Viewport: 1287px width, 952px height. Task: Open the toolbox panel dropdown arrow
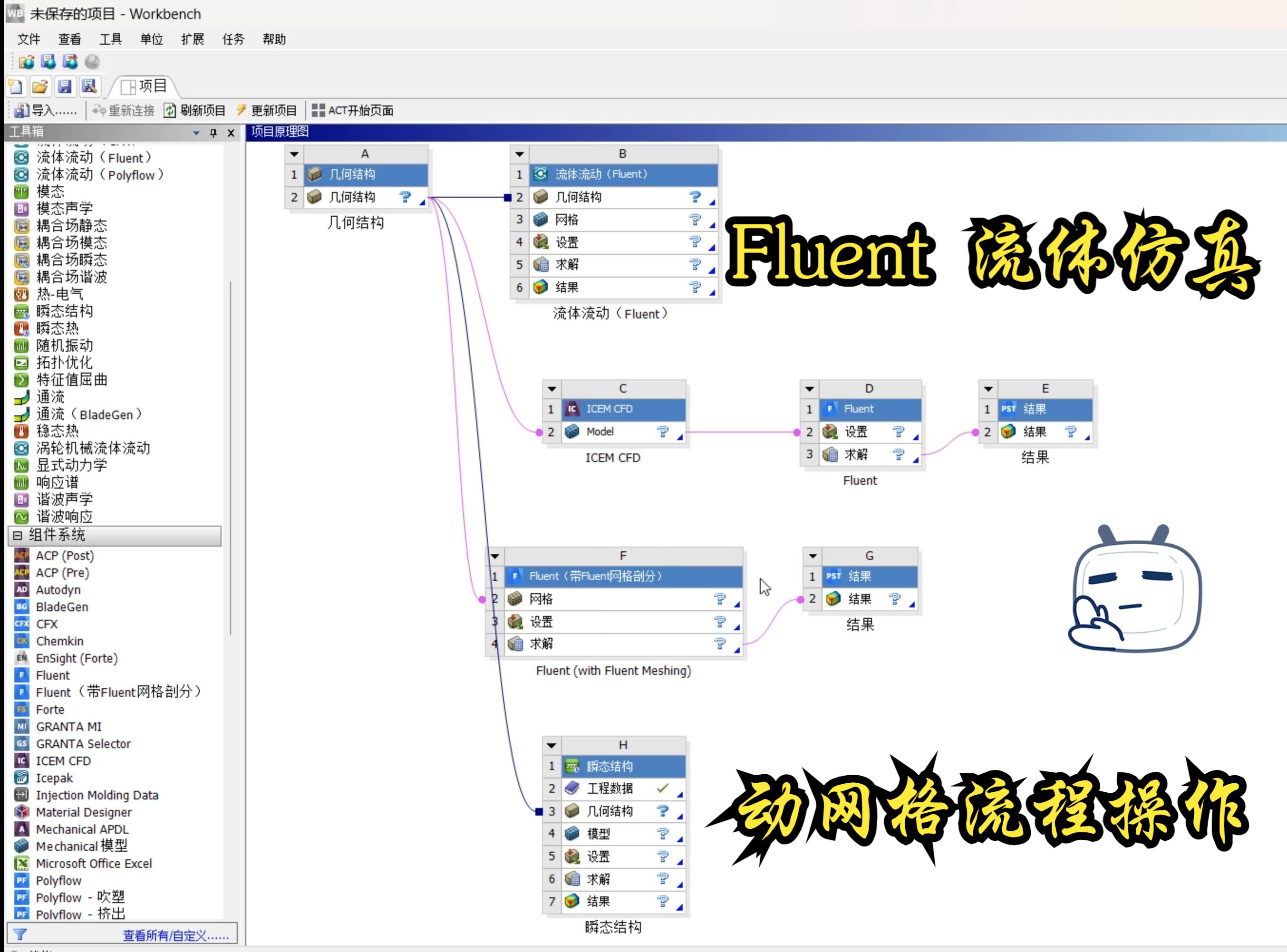(196, 133)
